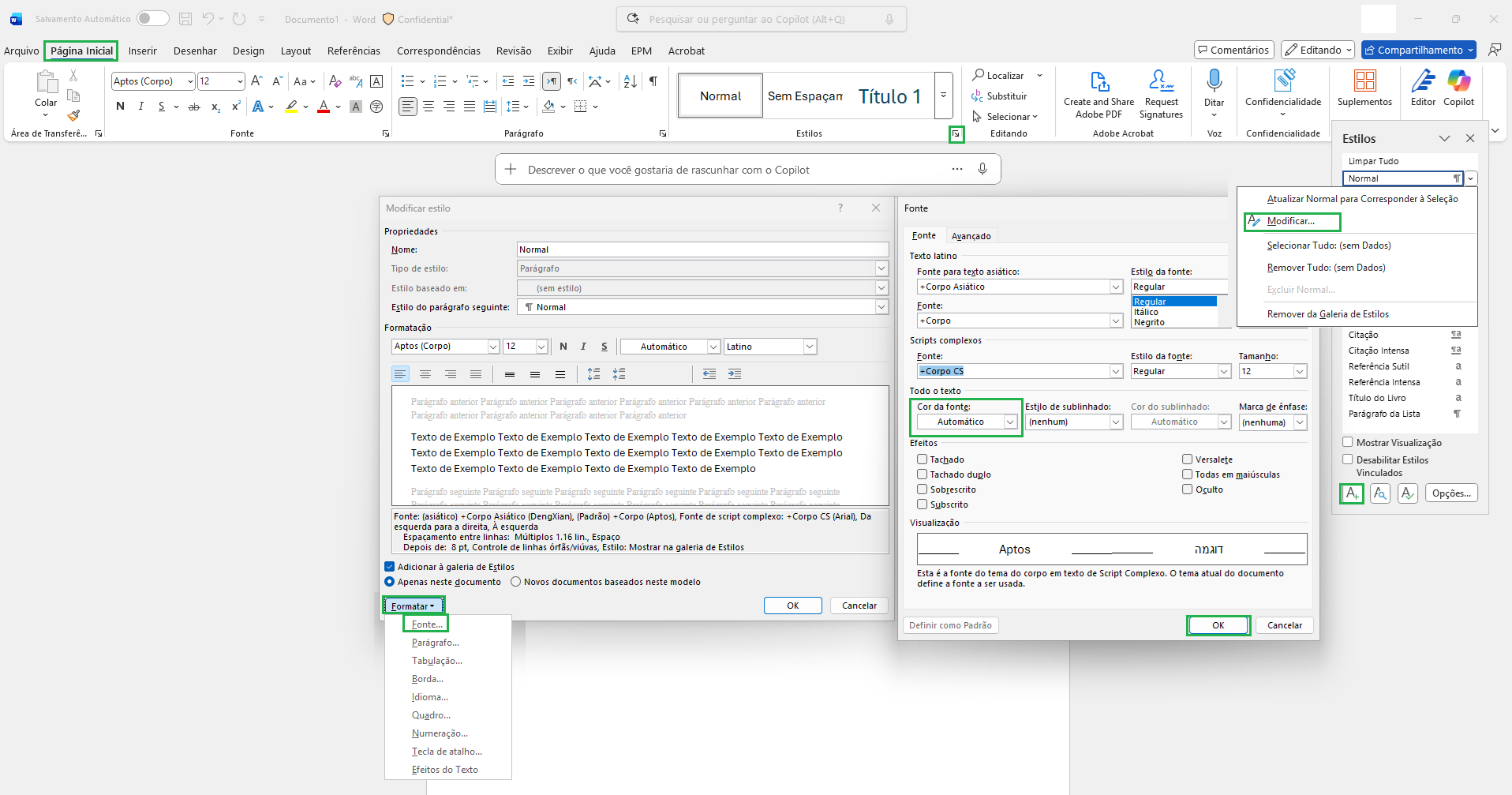Viewport: 1512px width, 795px height.
Task: Click the New Style button in Estilos pane
Action: pos(1352,493)
